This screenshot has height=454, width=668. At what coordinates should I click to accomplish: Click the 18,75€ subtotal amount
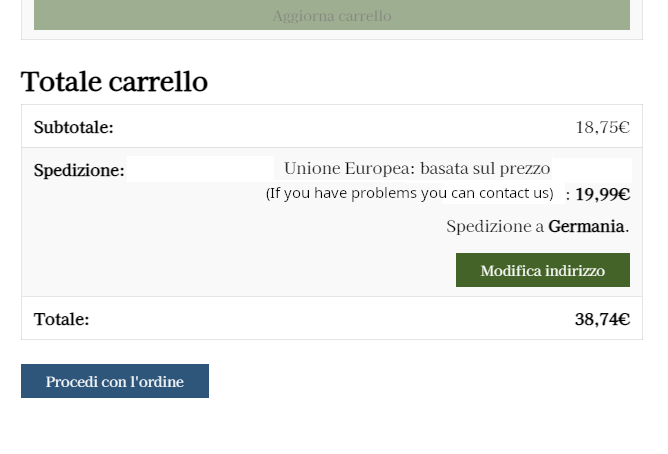(x=602, y=128)
